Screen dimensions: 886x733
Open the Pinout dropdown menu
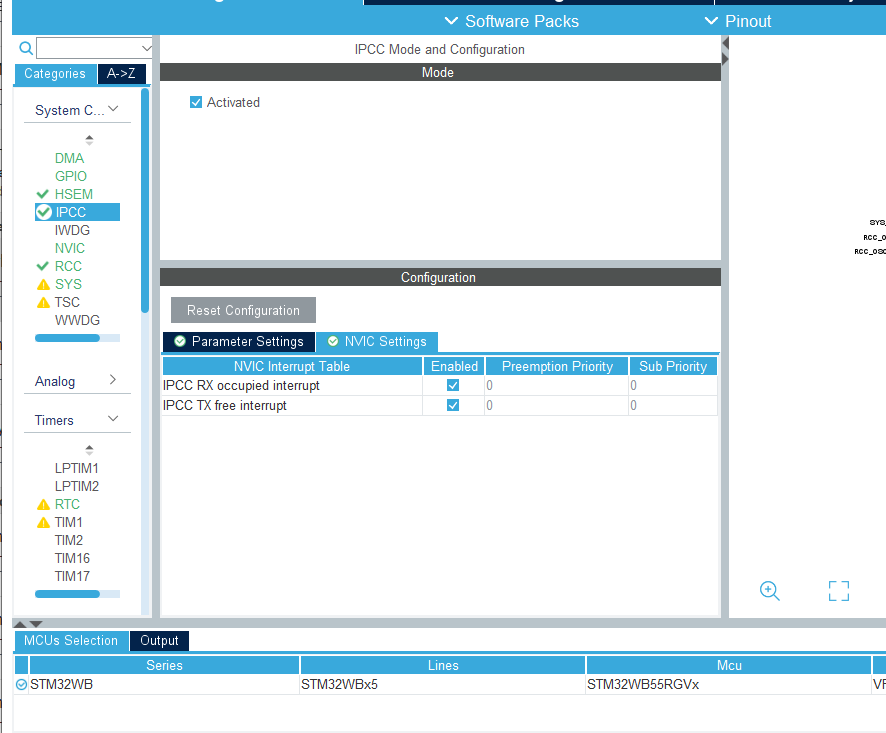tap(738, 21)
